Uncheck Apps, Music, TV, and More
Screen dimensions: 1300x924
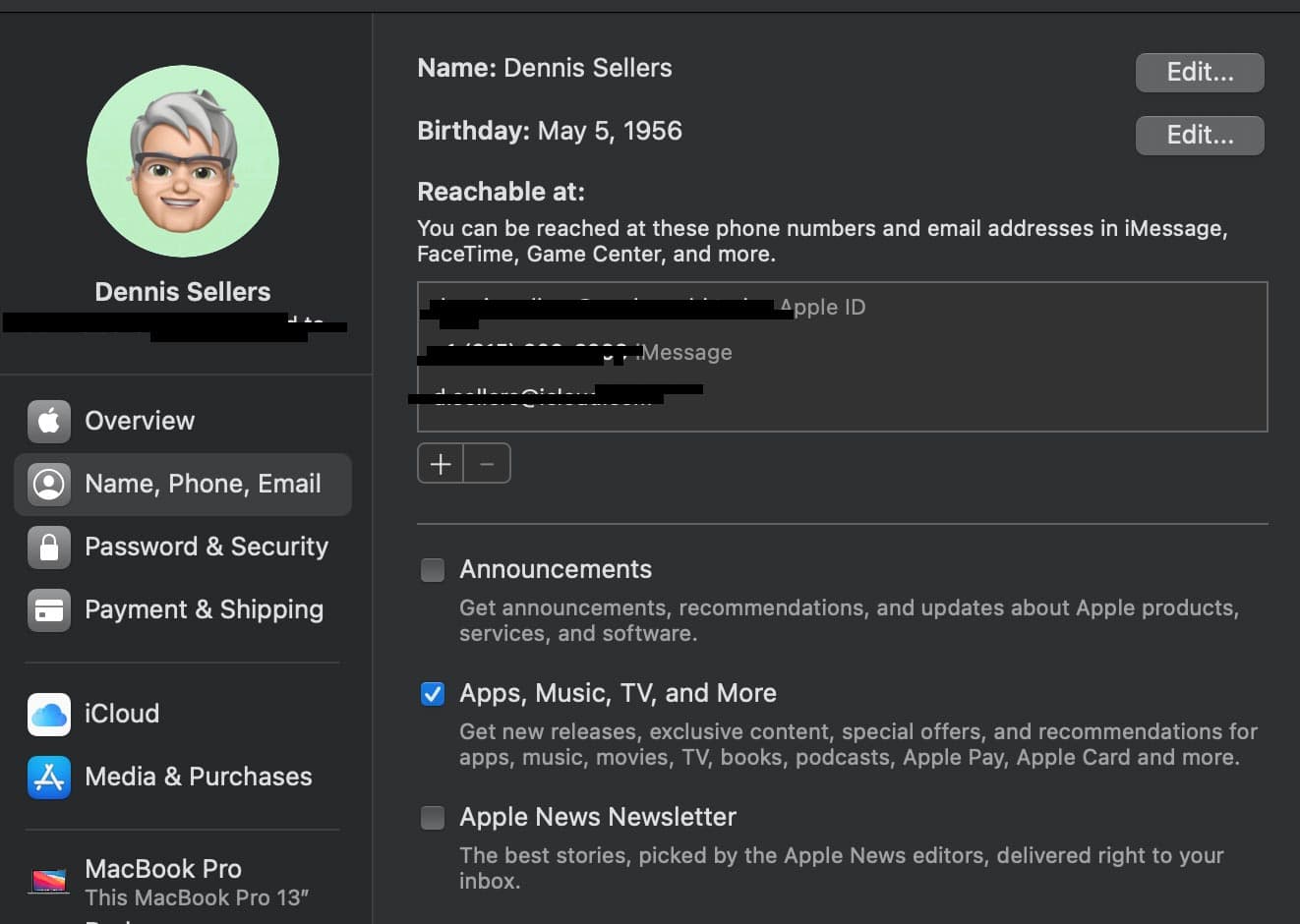pyautogui.click(x=433, y=694)
